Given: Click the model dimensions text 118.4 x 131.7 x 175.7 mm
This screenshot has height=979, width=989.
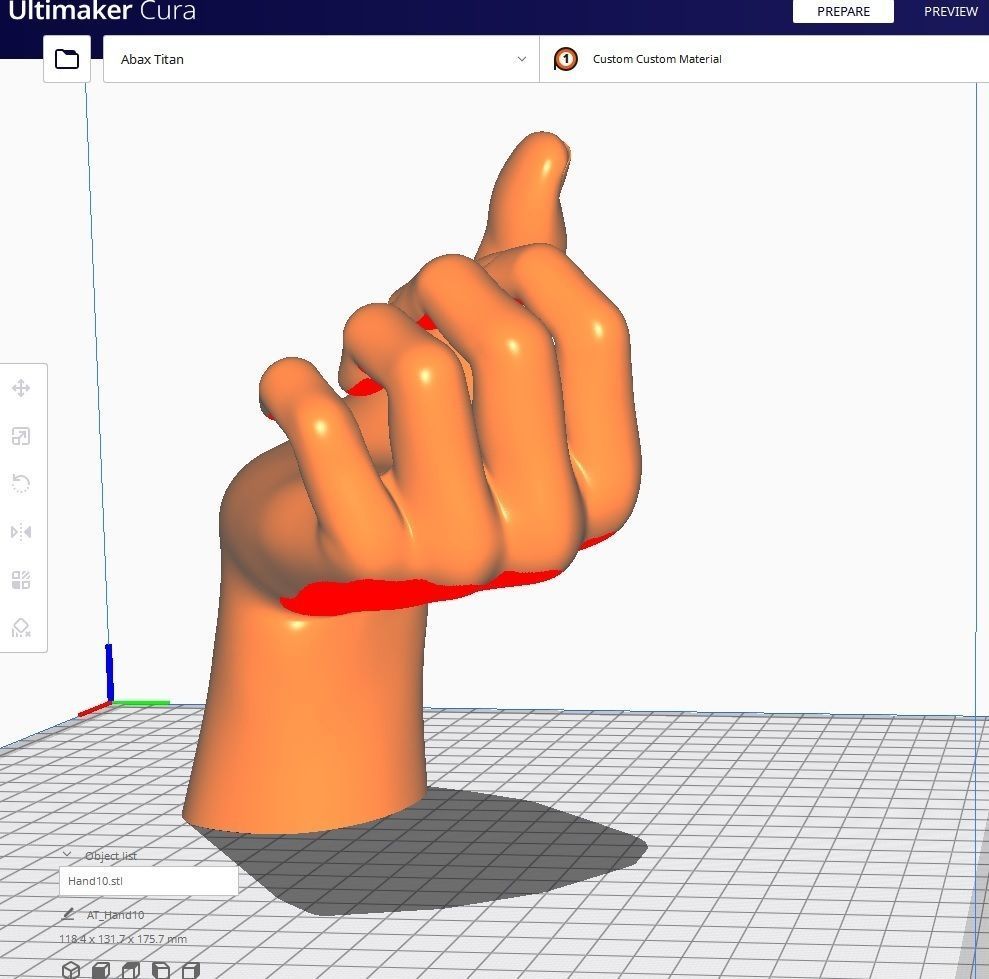Looking at the screenshot, I should tap(123, 939).
